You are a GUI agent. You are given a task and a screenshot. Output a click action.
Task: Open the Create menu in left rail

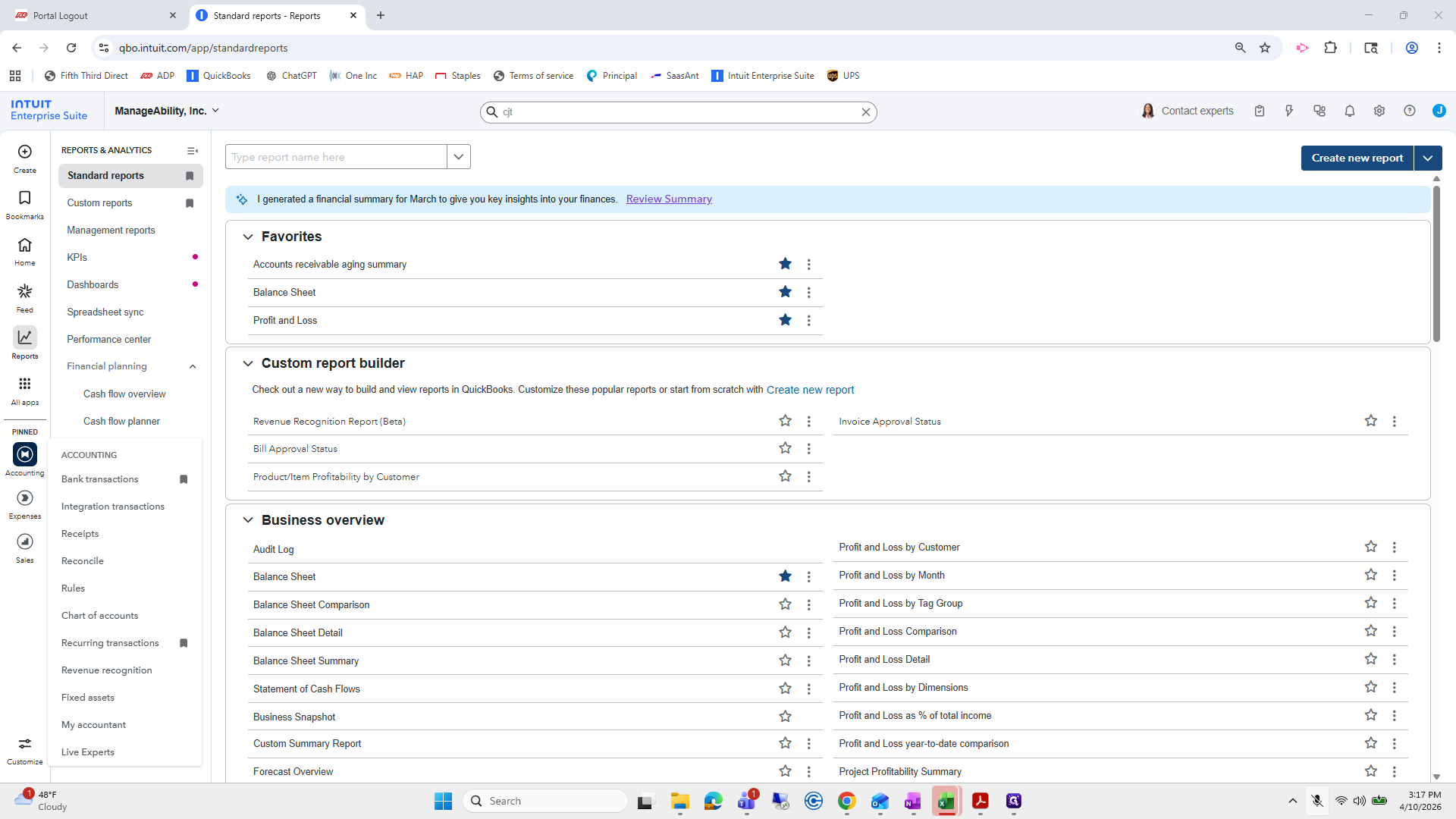point(25,158)
